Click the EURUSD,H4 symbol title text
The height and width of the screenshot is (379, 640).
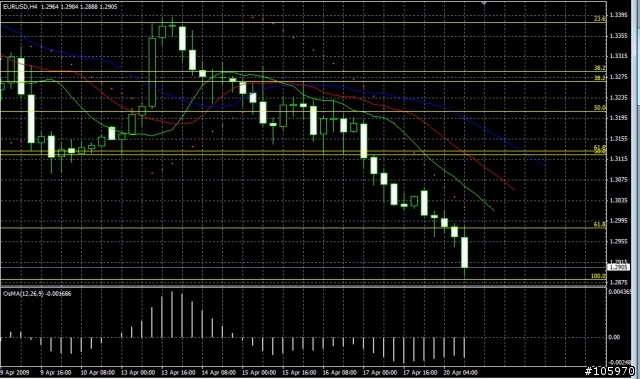pos(20,7)
